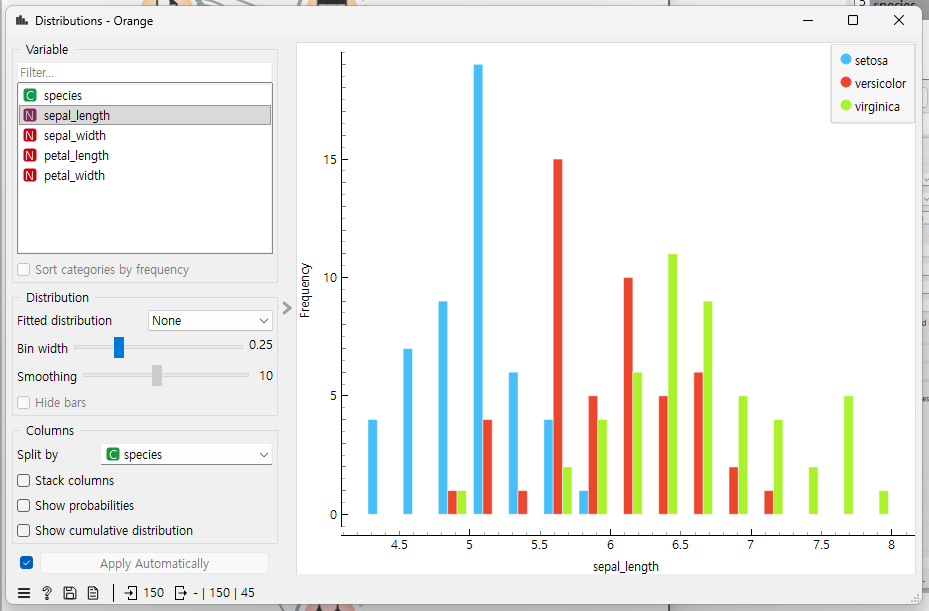Click the green C icon beside species variable
This screenshot has width=929, height=611.
coord(30,95)
